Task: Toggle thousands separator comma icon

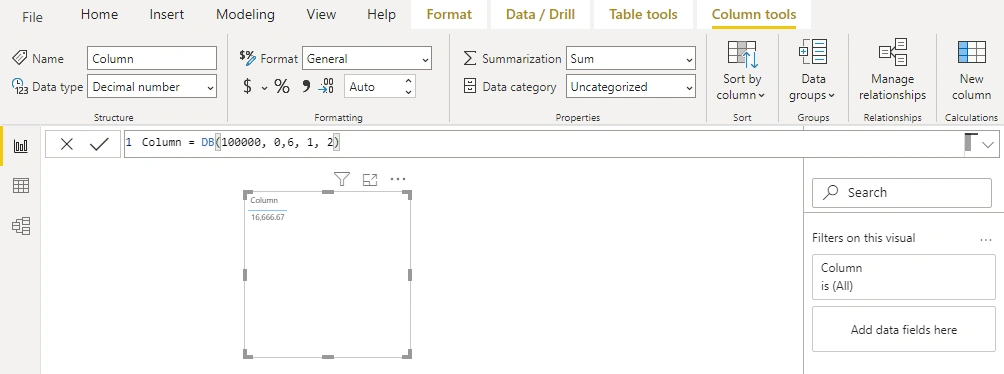Action: [306, 86]
